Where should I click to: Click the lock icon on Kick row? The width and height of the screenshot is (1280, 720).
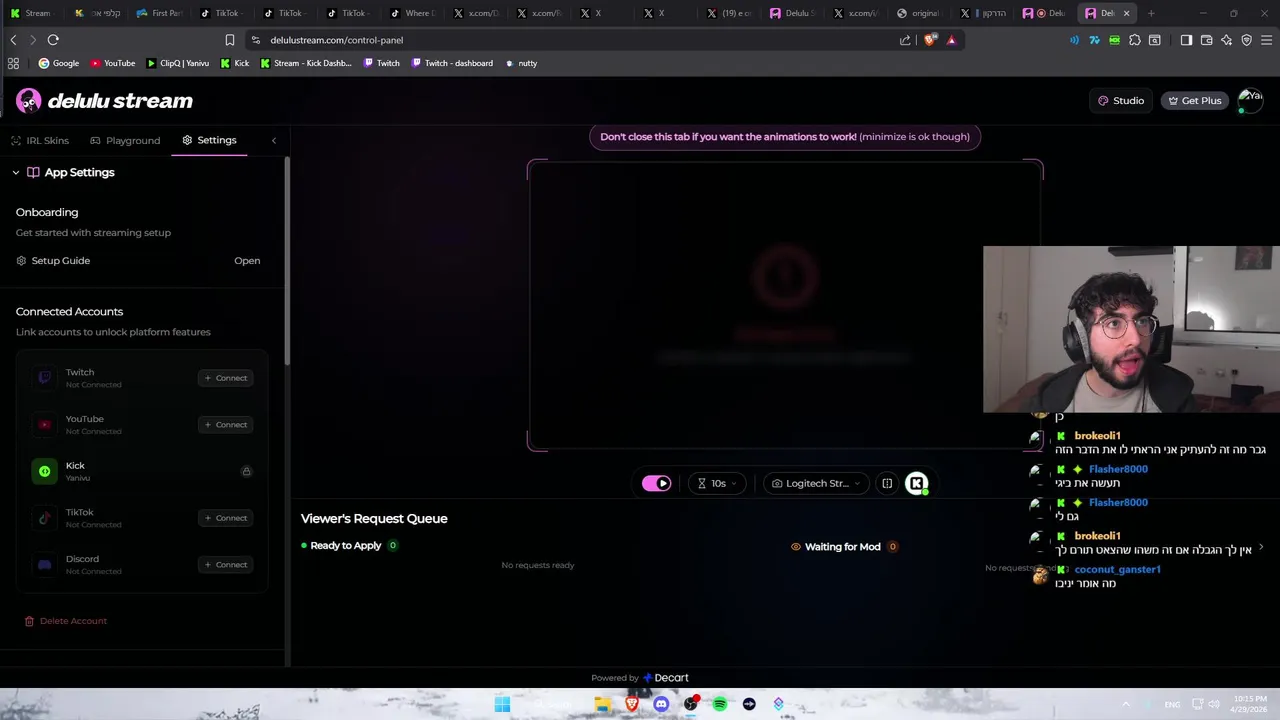(246, 471)
